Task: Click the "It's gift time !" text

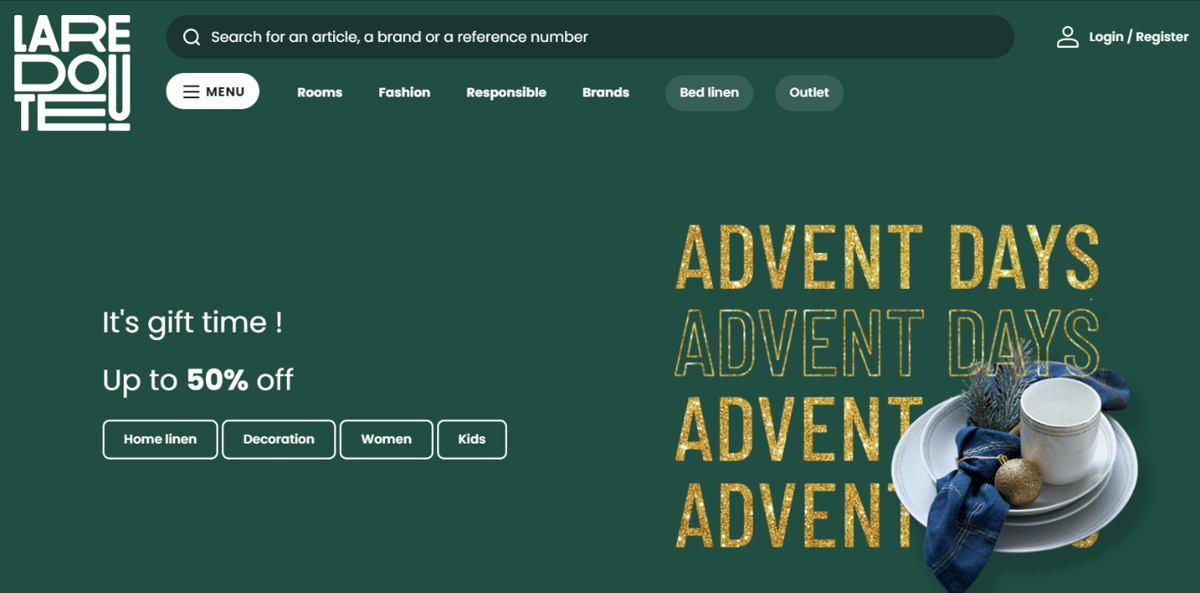Action: coord(192,323)
